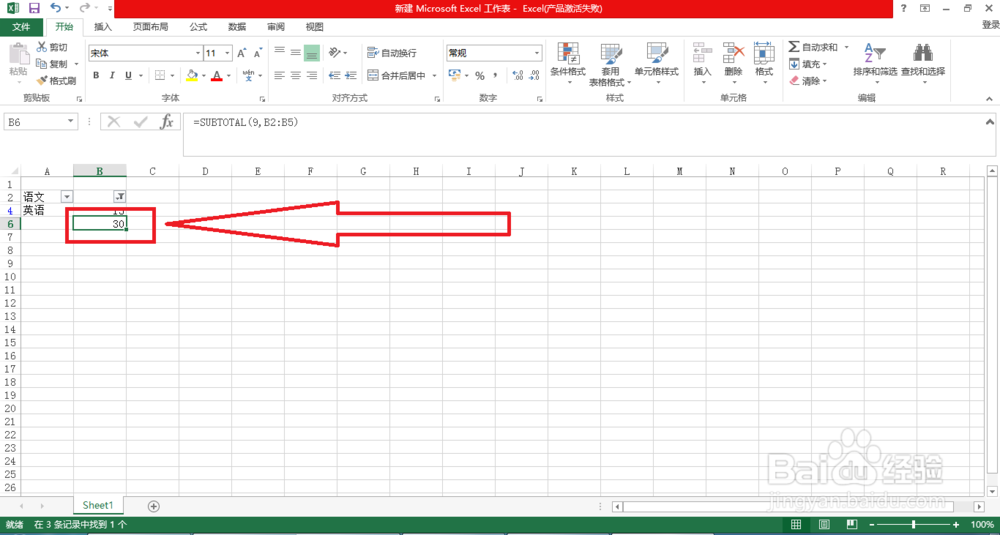Apply the yellow fill color bucket
The width and height of the screenshot is (1000, 535).
tap(192, 75)
